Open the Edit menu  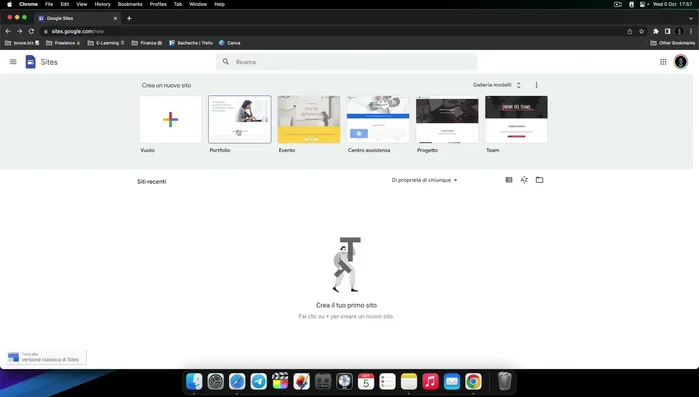65,4
